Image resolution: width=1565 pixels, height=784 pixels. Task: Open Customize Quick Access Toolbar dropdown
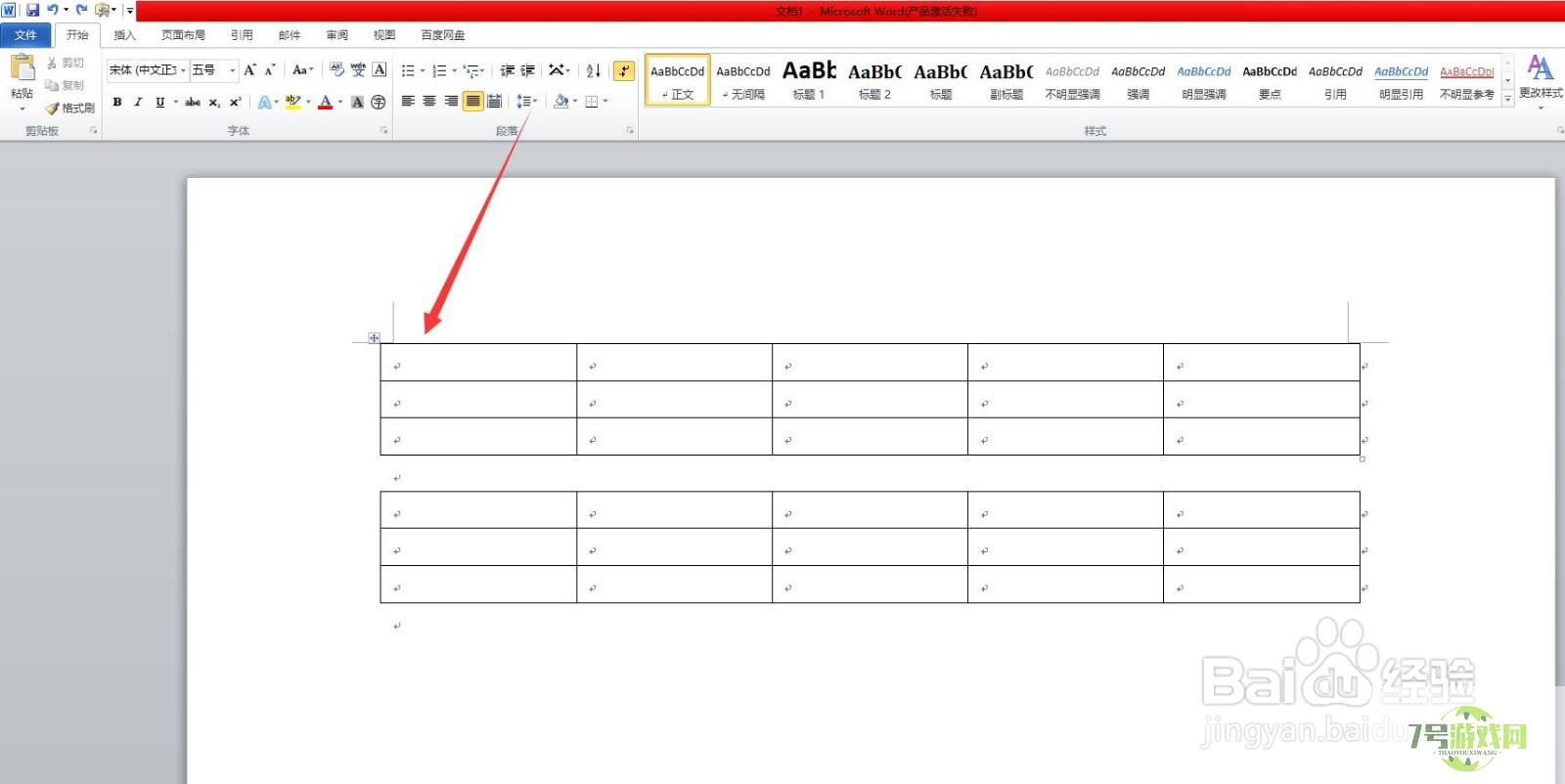(129, 10)
